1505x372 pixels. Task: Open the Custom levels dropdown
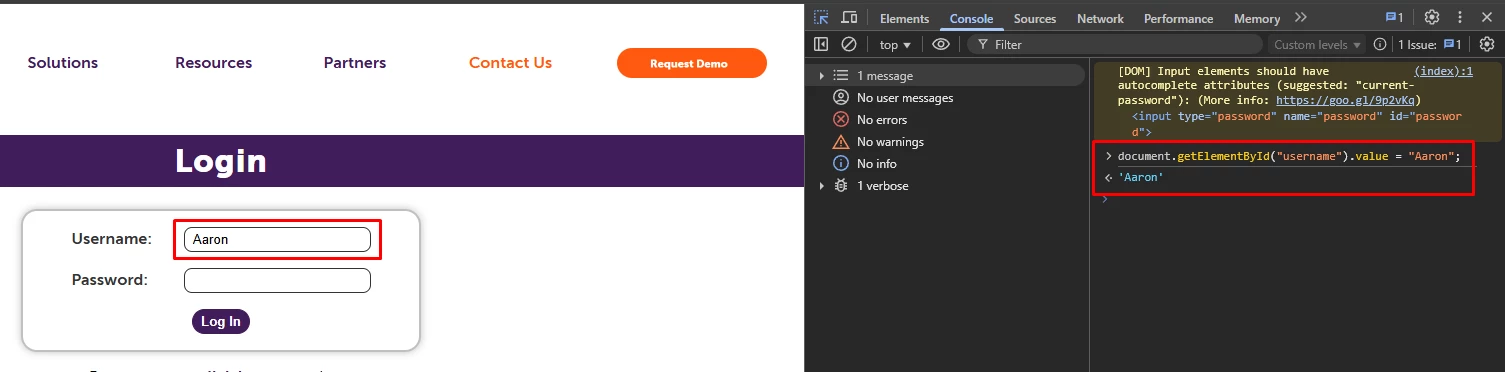1318,45
